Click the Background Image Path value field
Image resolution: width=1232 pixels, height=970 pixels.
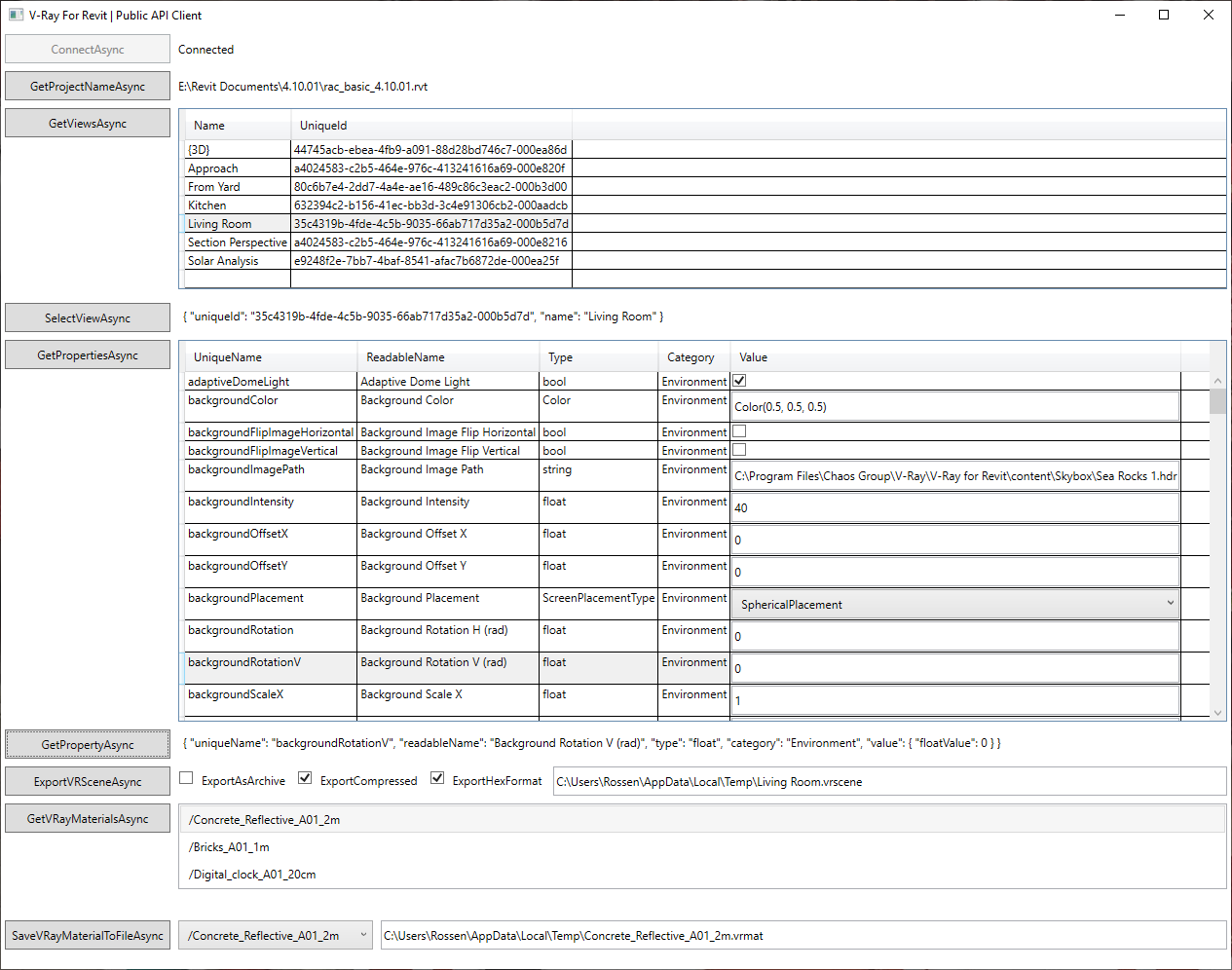955,476
